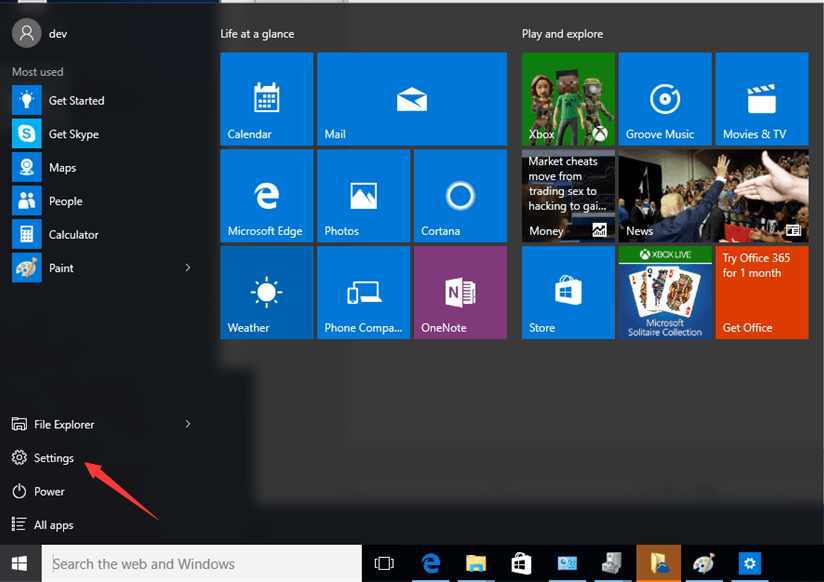Open All apps list
Image resolution: width=824 pixels, height=582 pixels.
[53, 525]
